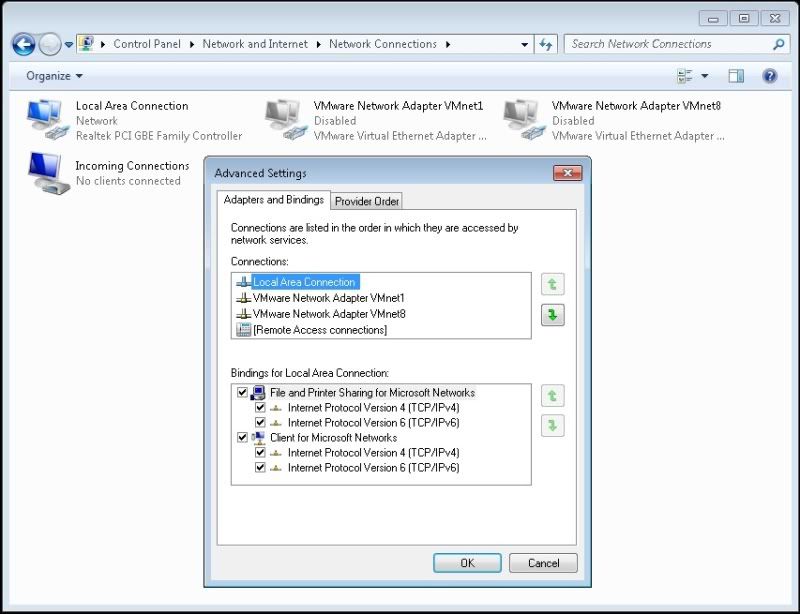Uncheck TCP/IPv4 under Client for Microsoft Networks
Image resolution: width=800 pixels, height=614 pixels.
[x=260, y=452]
